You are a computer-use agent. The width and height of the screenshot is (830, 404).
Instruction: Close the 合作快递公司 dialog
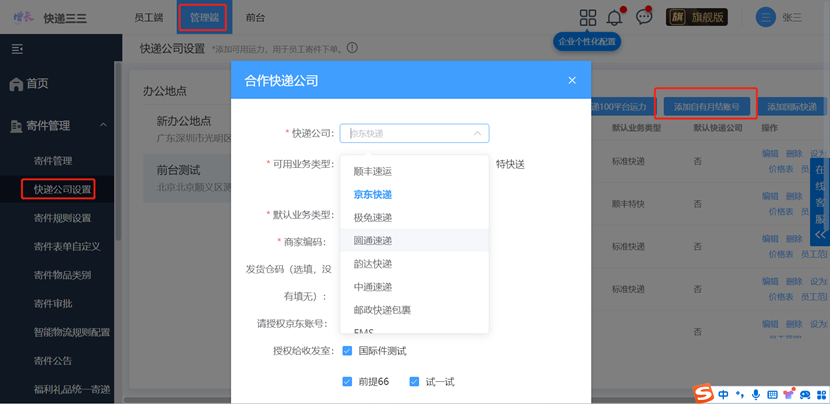coord(572,80)
